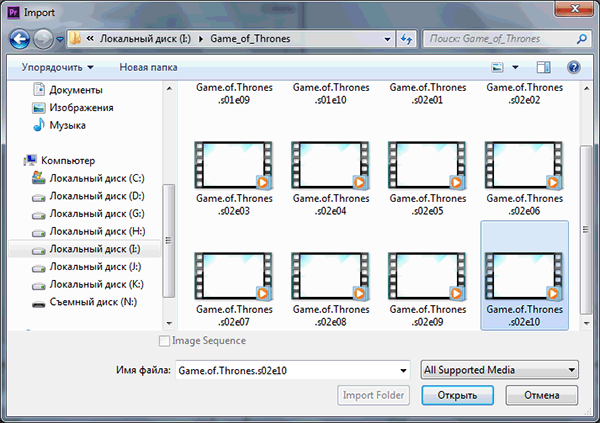This screenshot has height=423, width=600.
Task: Select the Game.of.Thrones.s02e08 video thumbnail
Action: (331, 276)
